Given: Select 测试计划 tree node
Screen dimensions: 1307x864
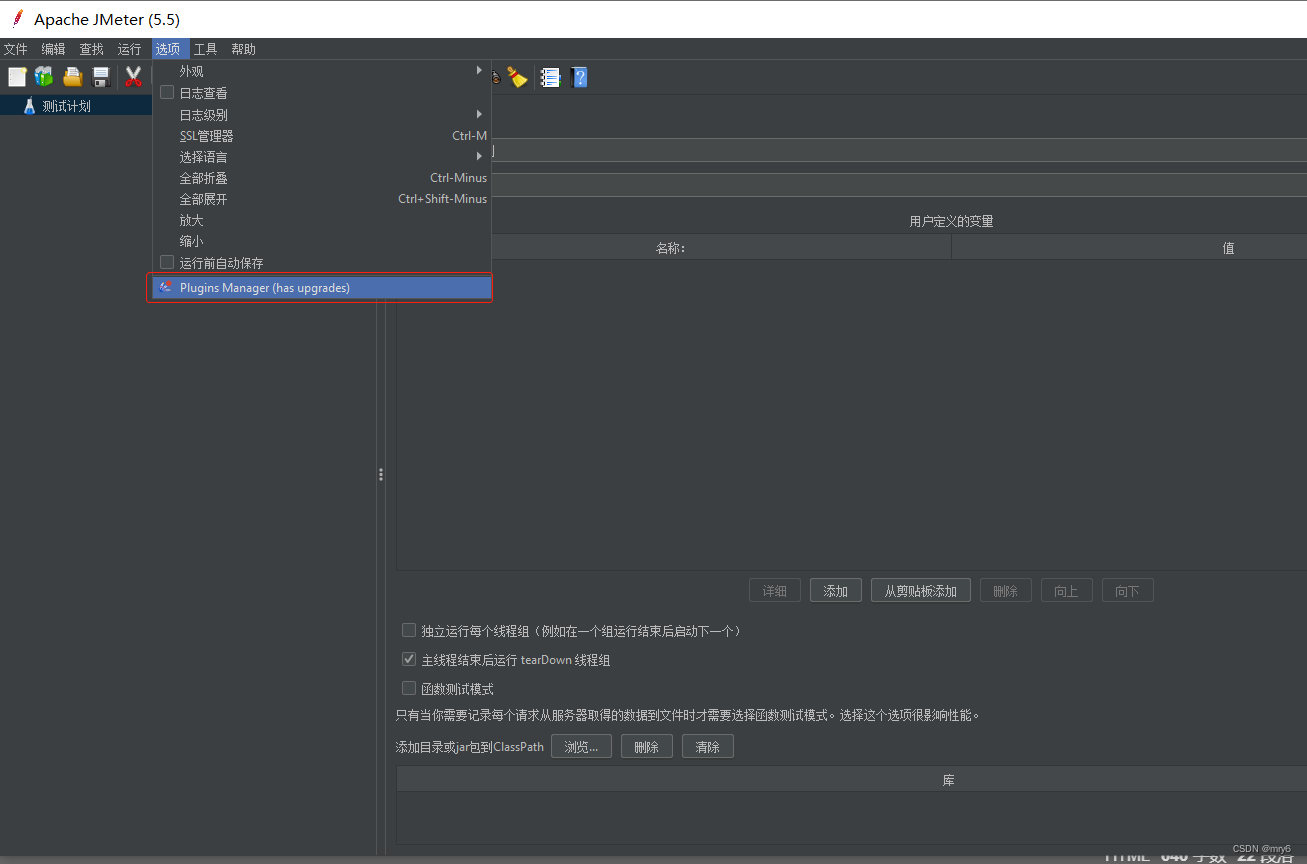Looking at the screenshot, I should (66, 105).
